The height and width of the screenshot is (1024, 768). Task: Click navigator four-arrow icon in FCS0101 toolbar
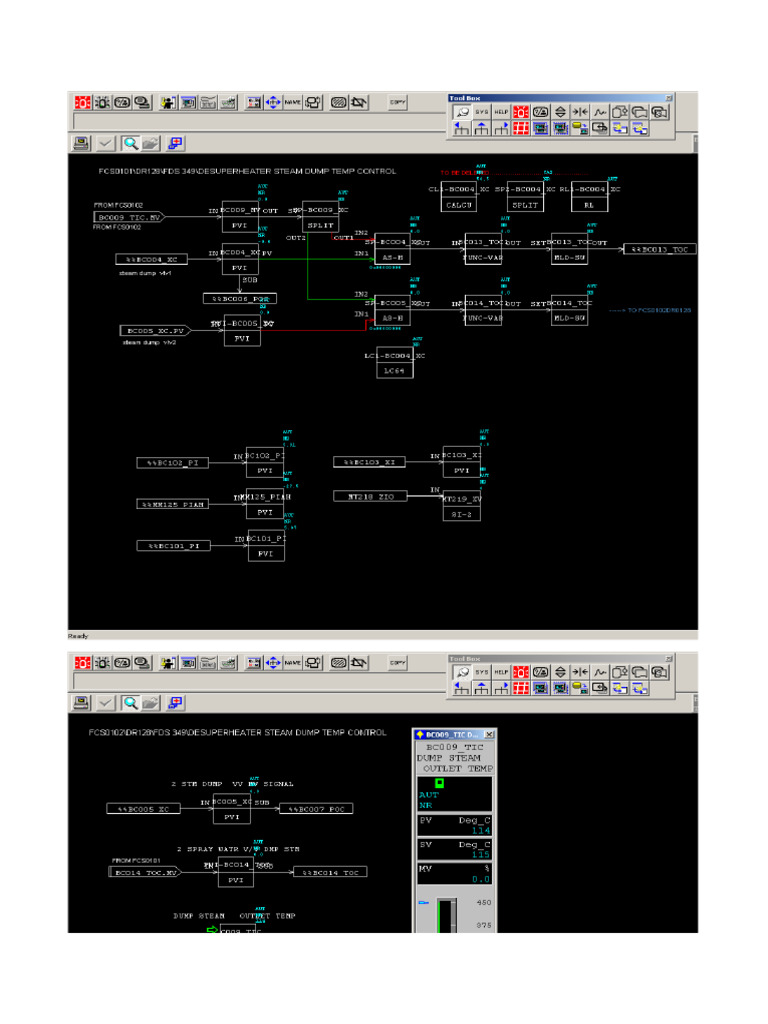pyautogui.click(x=274, y=103)
